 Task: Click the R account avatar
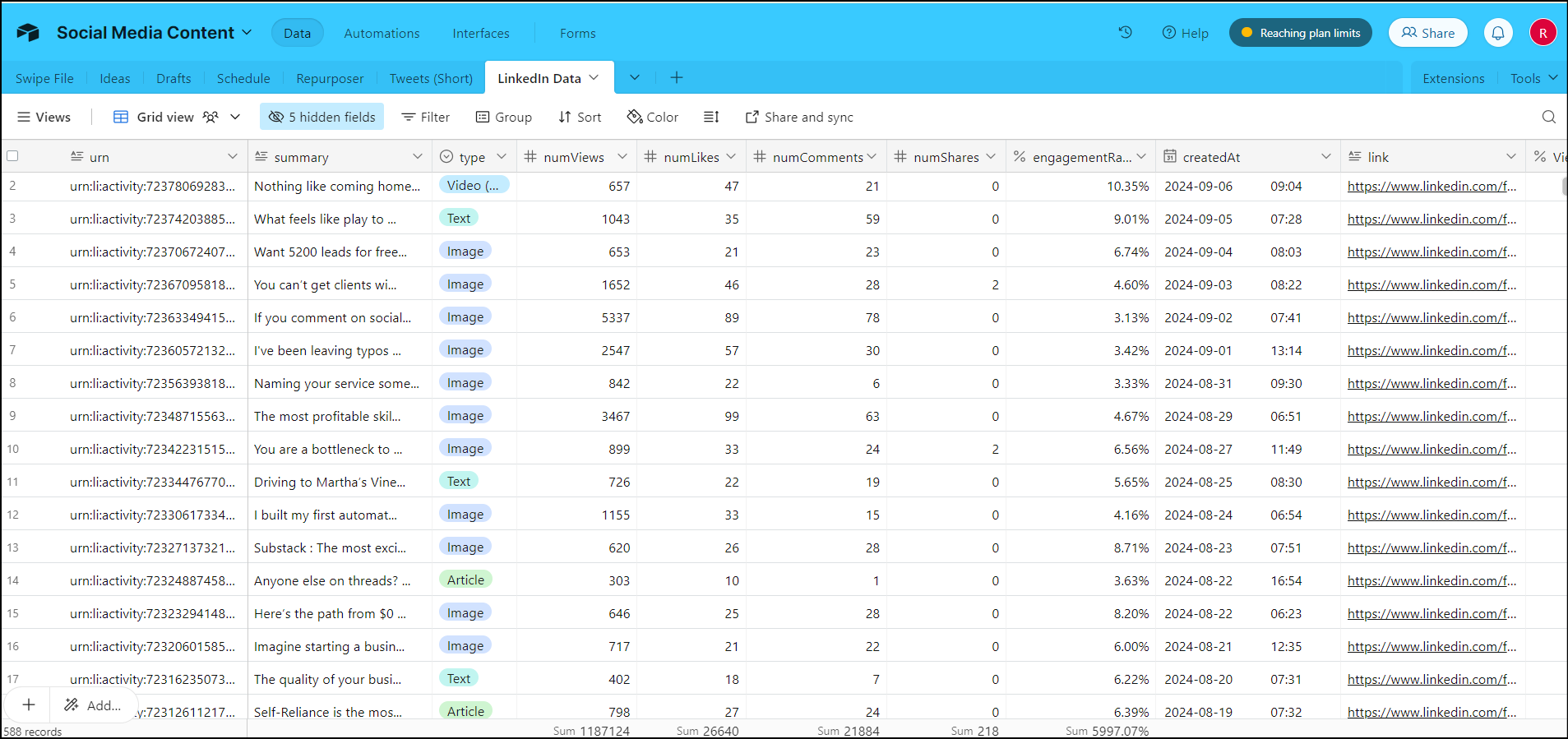click(1543, 33)
